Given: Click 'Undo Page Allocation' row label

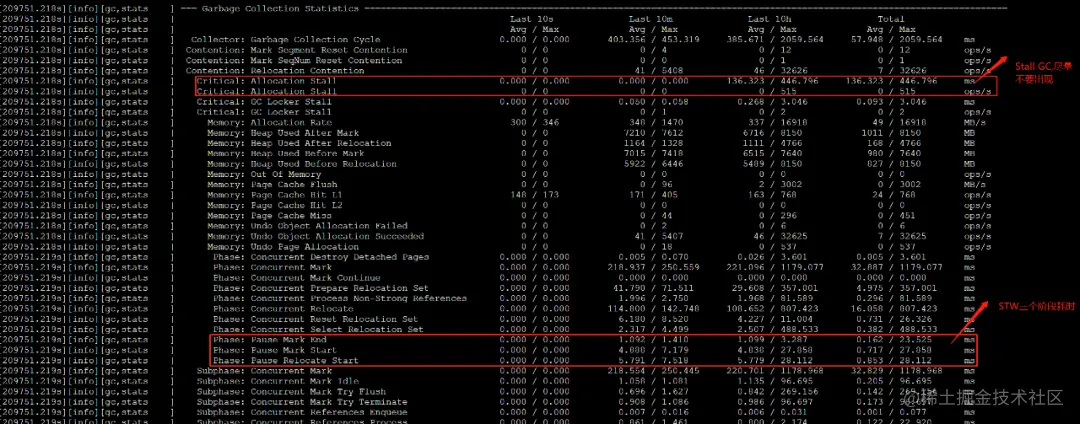Looking at the screenshot, I should coord(305,246).
